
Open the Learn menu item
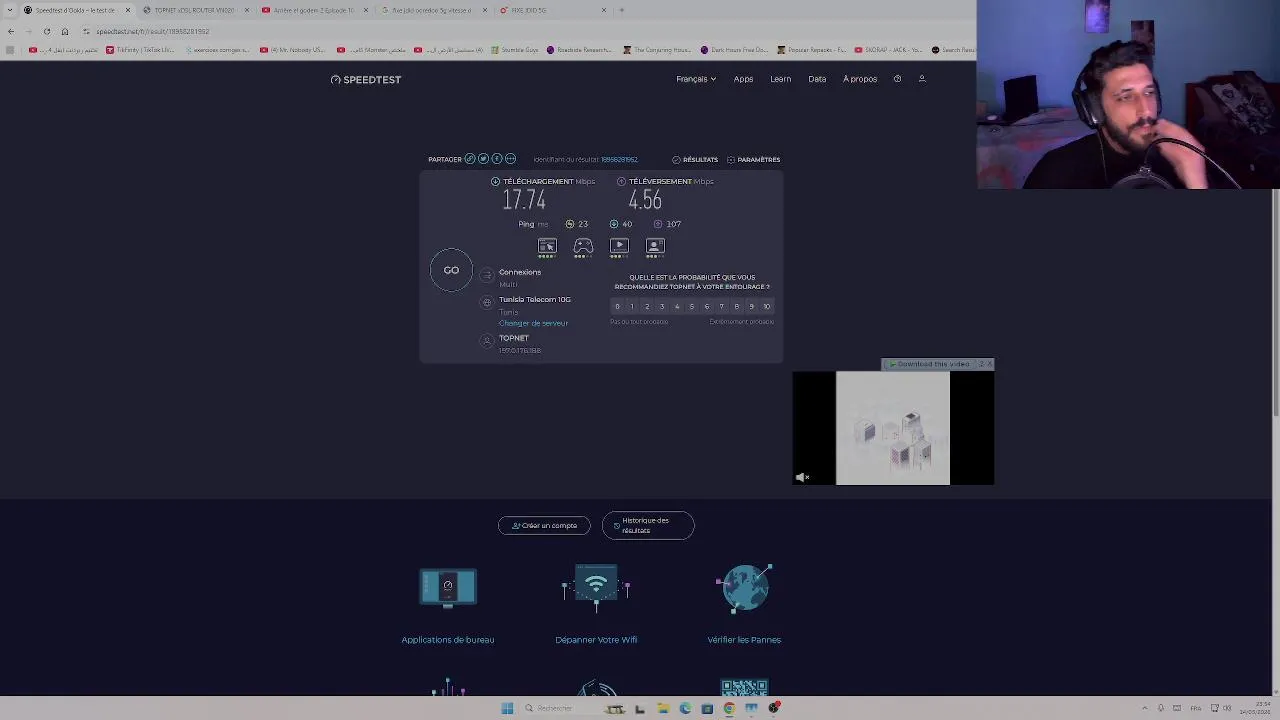[x=781, y=79]
